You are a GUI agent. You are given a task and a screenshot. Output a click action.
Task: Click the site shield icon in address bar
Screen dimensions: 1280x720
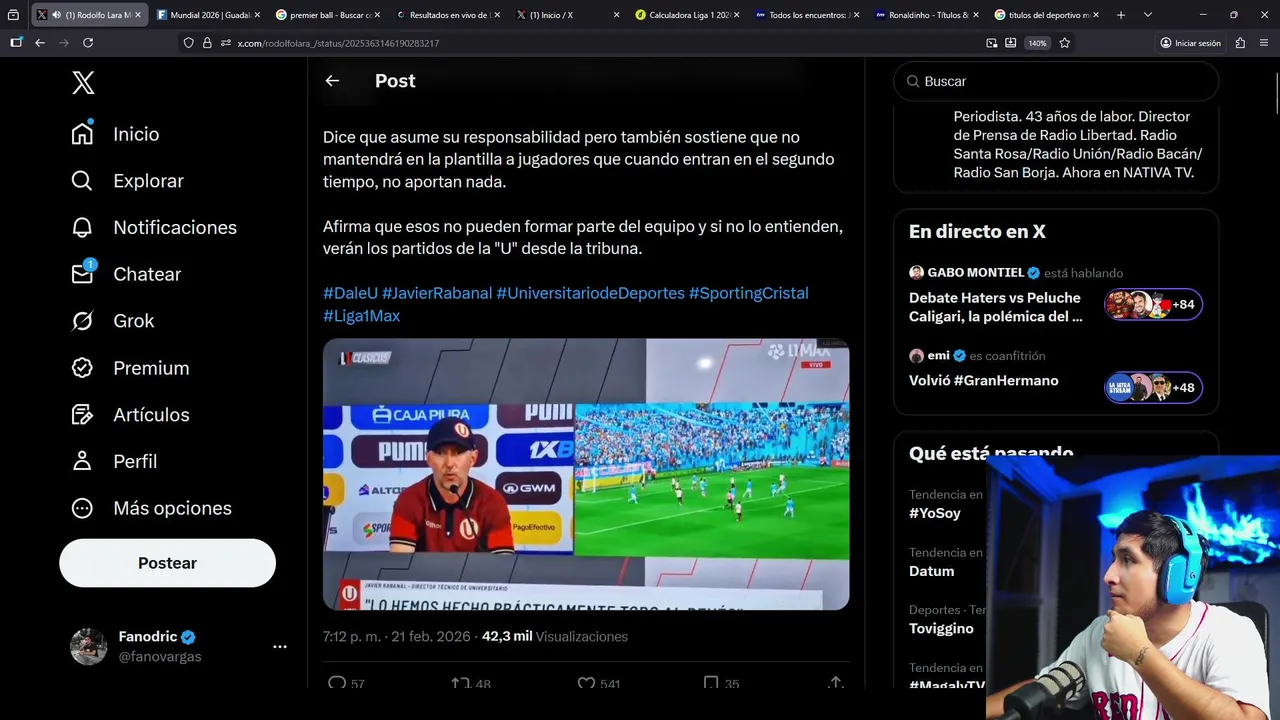click(188, 43)
